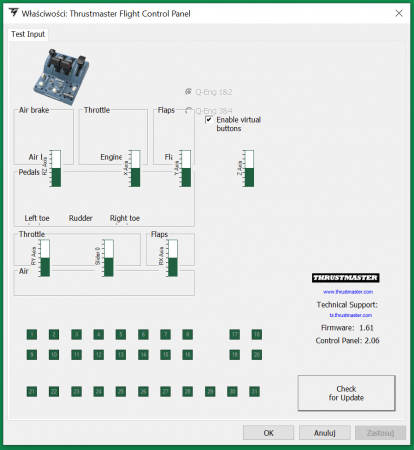Click the Slider 0 level bar
414x450 pixels.
[108, 258]
